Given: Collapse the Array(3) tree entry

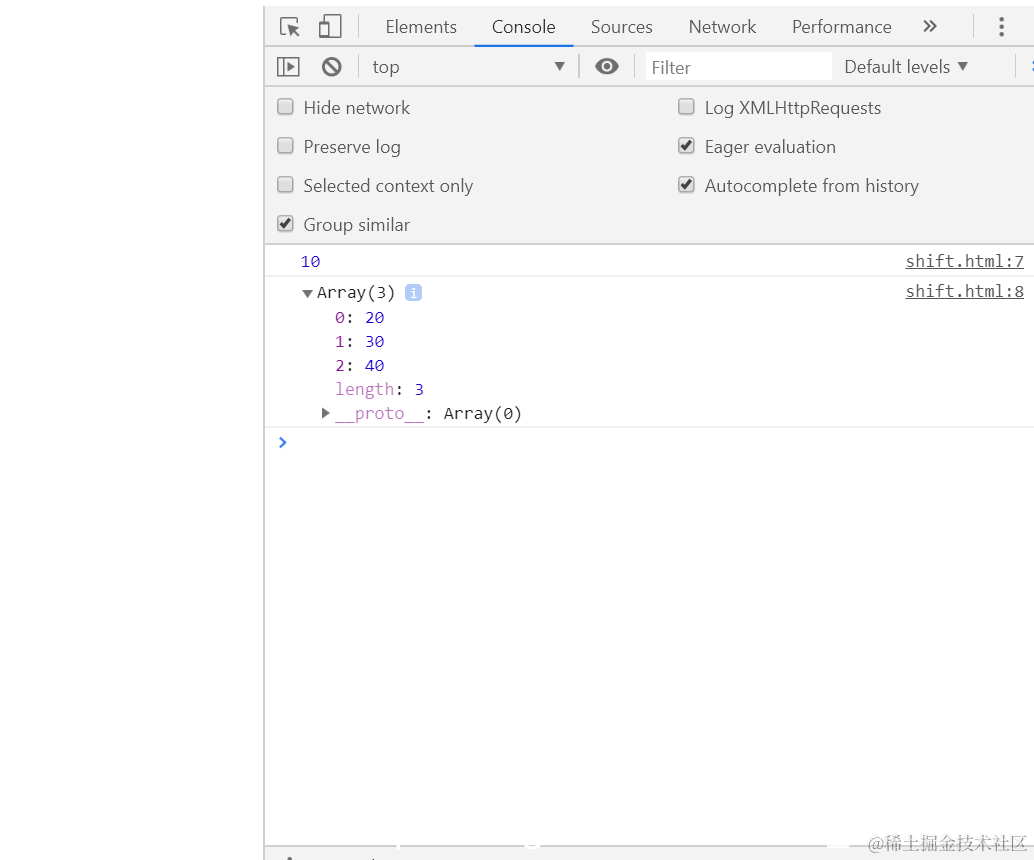Looking at the screenshot, I should point(307,293).
